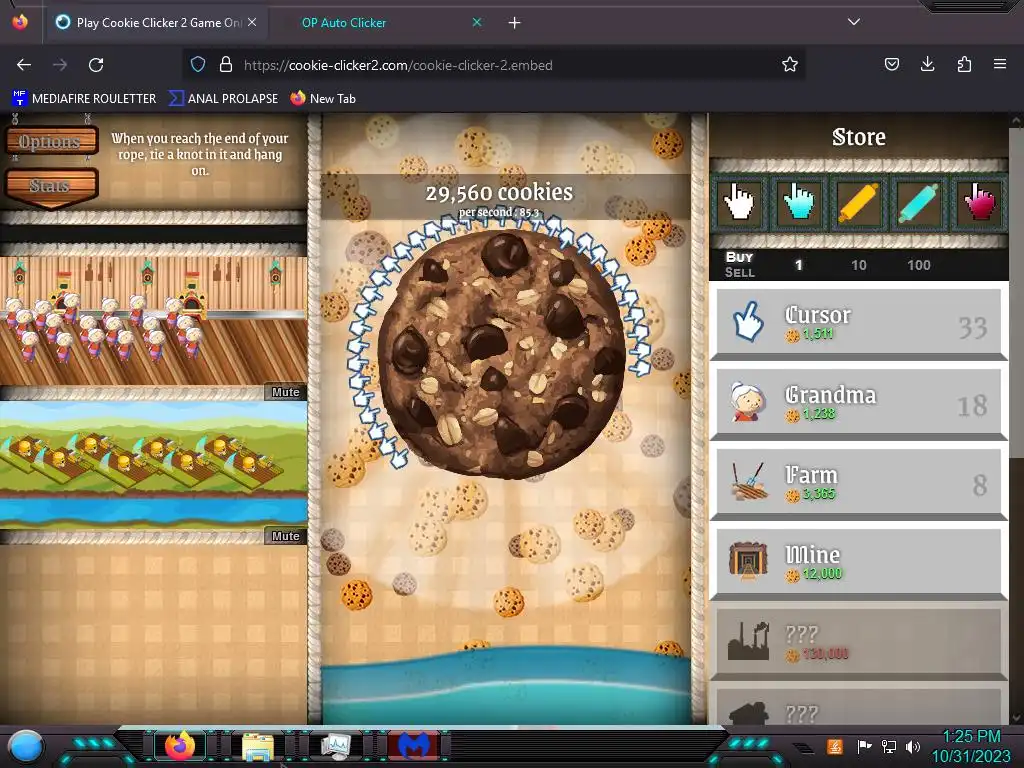Viewport: 1024px width, 768px height.
Task: Open the clock showing 1:25 PM
Action: (x=972, y=746)
